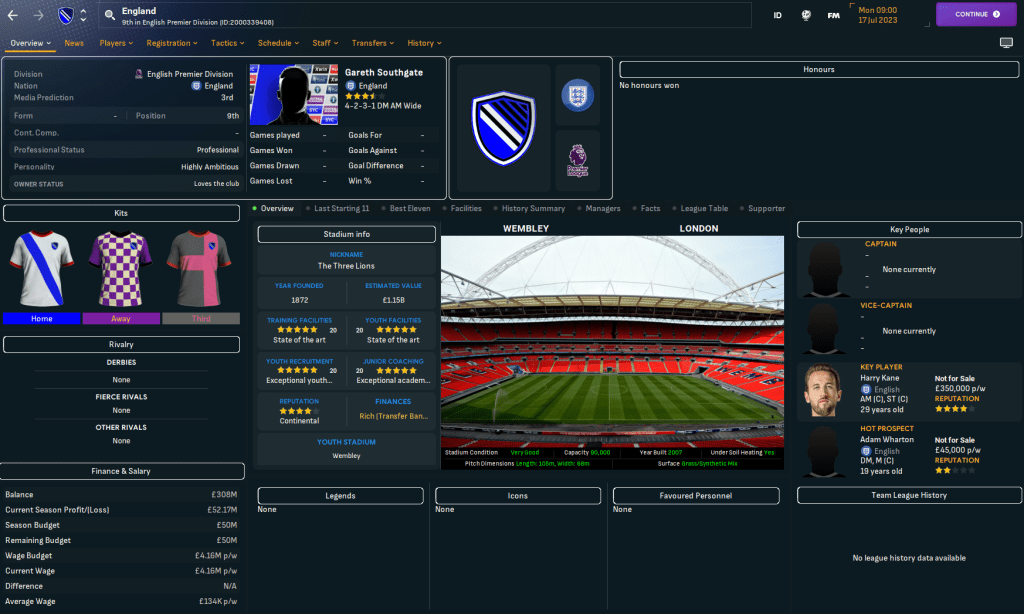The height and width of the screenshot is (614, 1024).
Task: Select the Away kit view
Action: (x=121, y=317)
